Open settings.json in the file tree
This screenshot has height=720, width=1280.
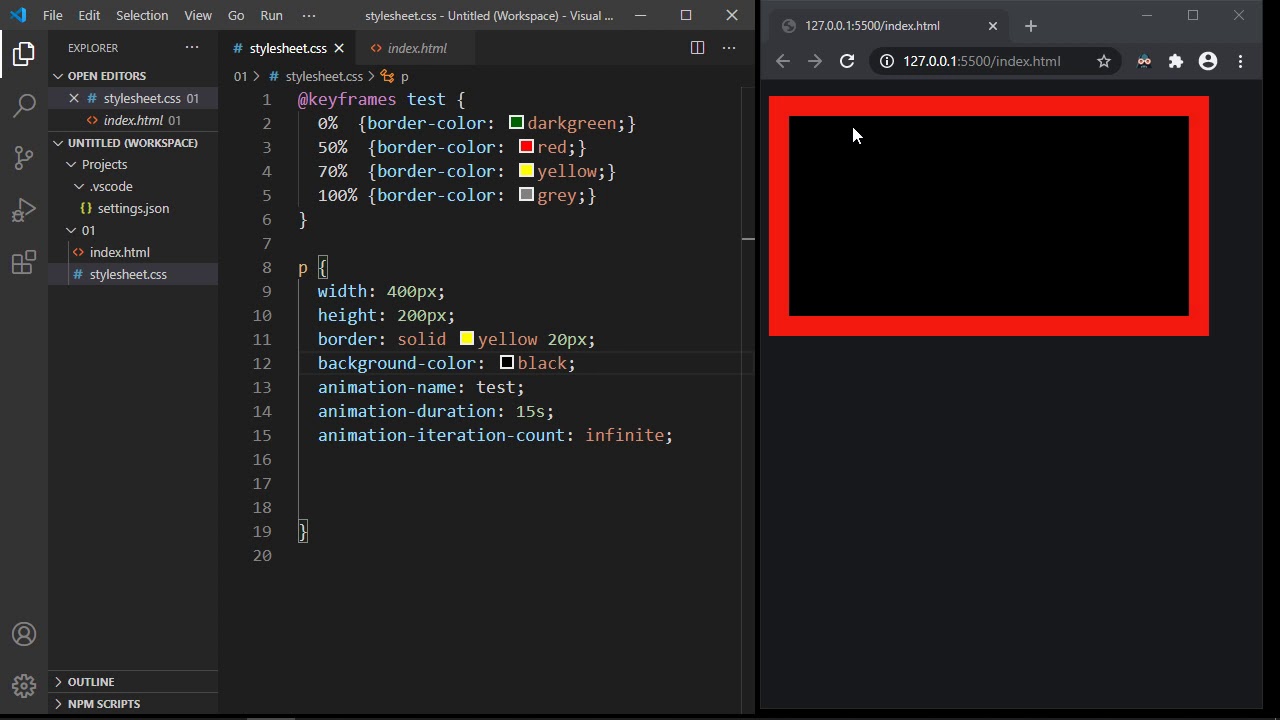(x=133, y=208)
